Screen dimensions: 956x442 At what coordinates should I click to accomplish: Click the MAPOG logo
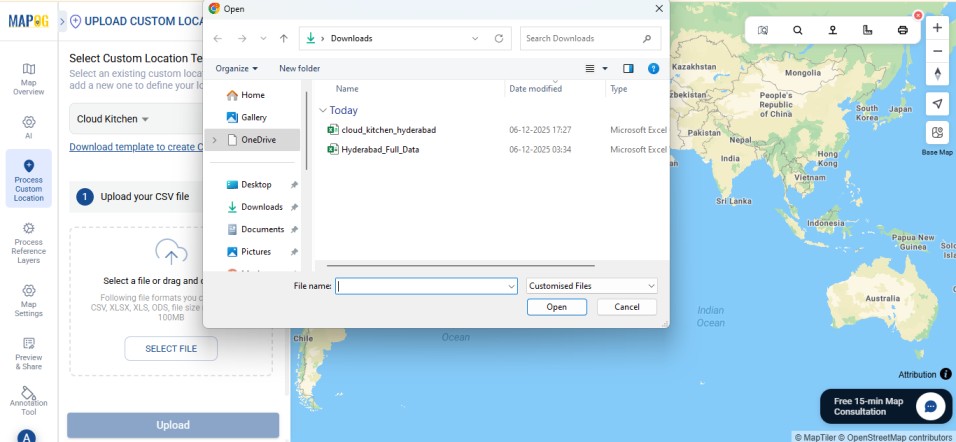click(x=29, y=21)
